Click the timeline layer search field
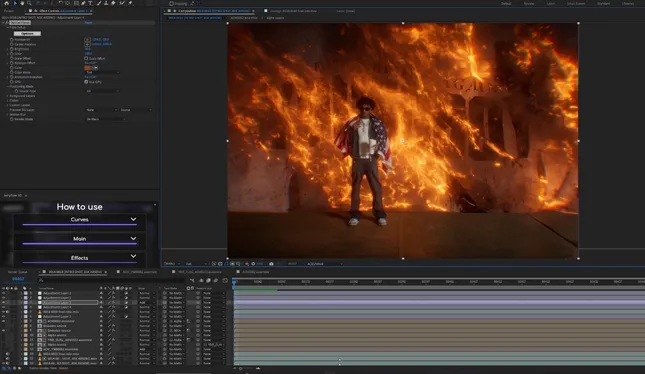 pyautogui.click(x=111, y=280)
